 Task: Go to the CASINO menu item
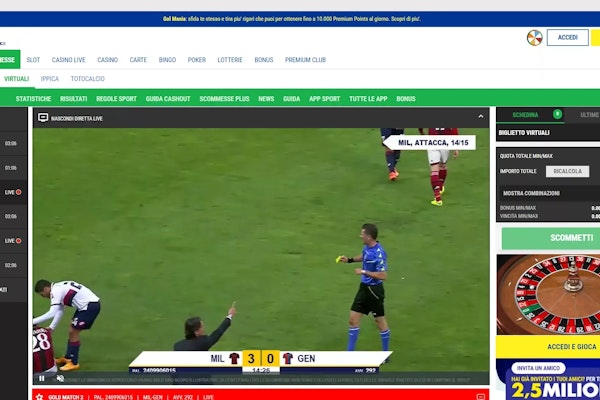(x=108, y=60)
